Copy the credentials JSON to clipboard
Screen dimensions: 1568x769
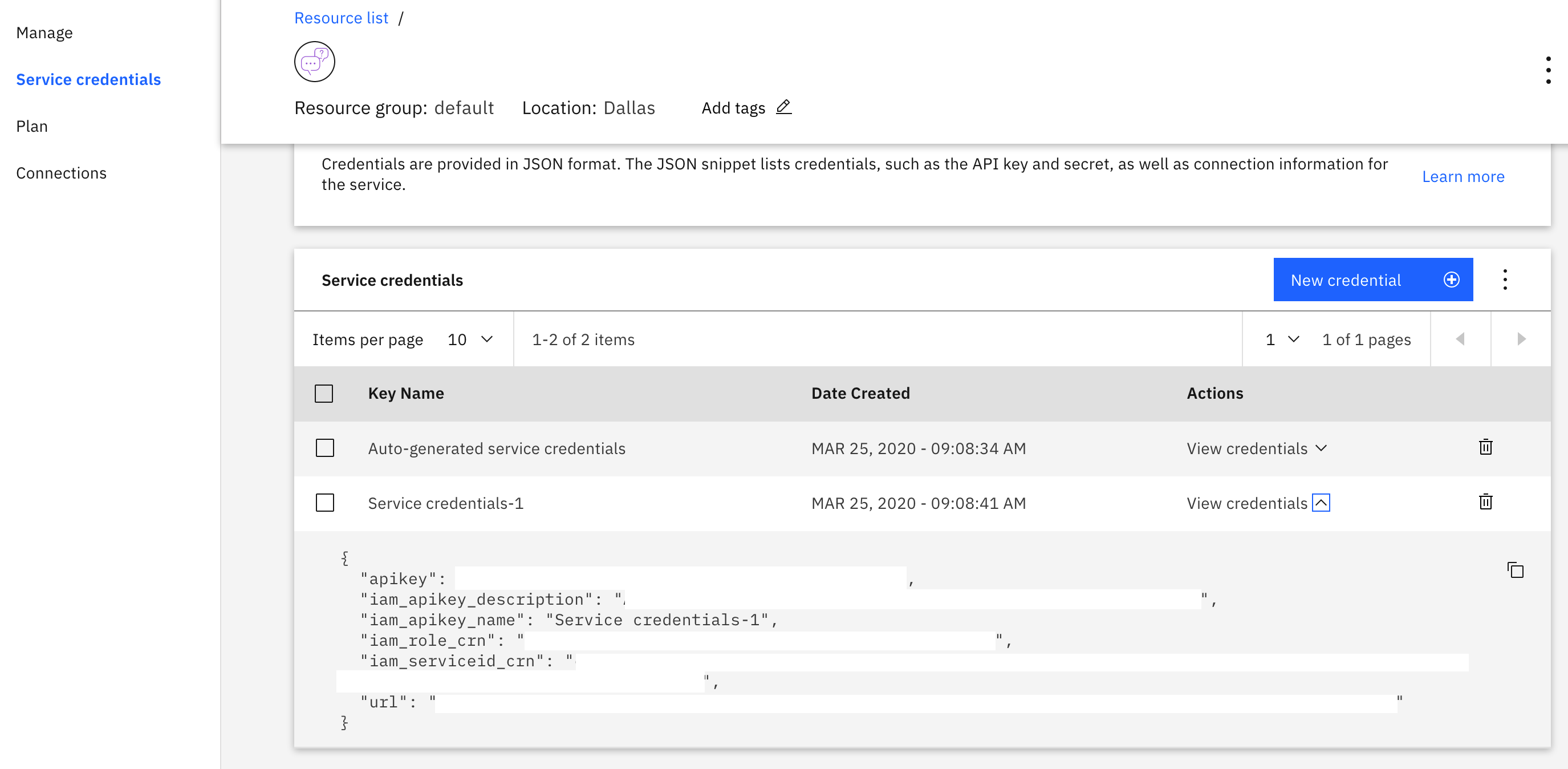[x=1514, y=570]
